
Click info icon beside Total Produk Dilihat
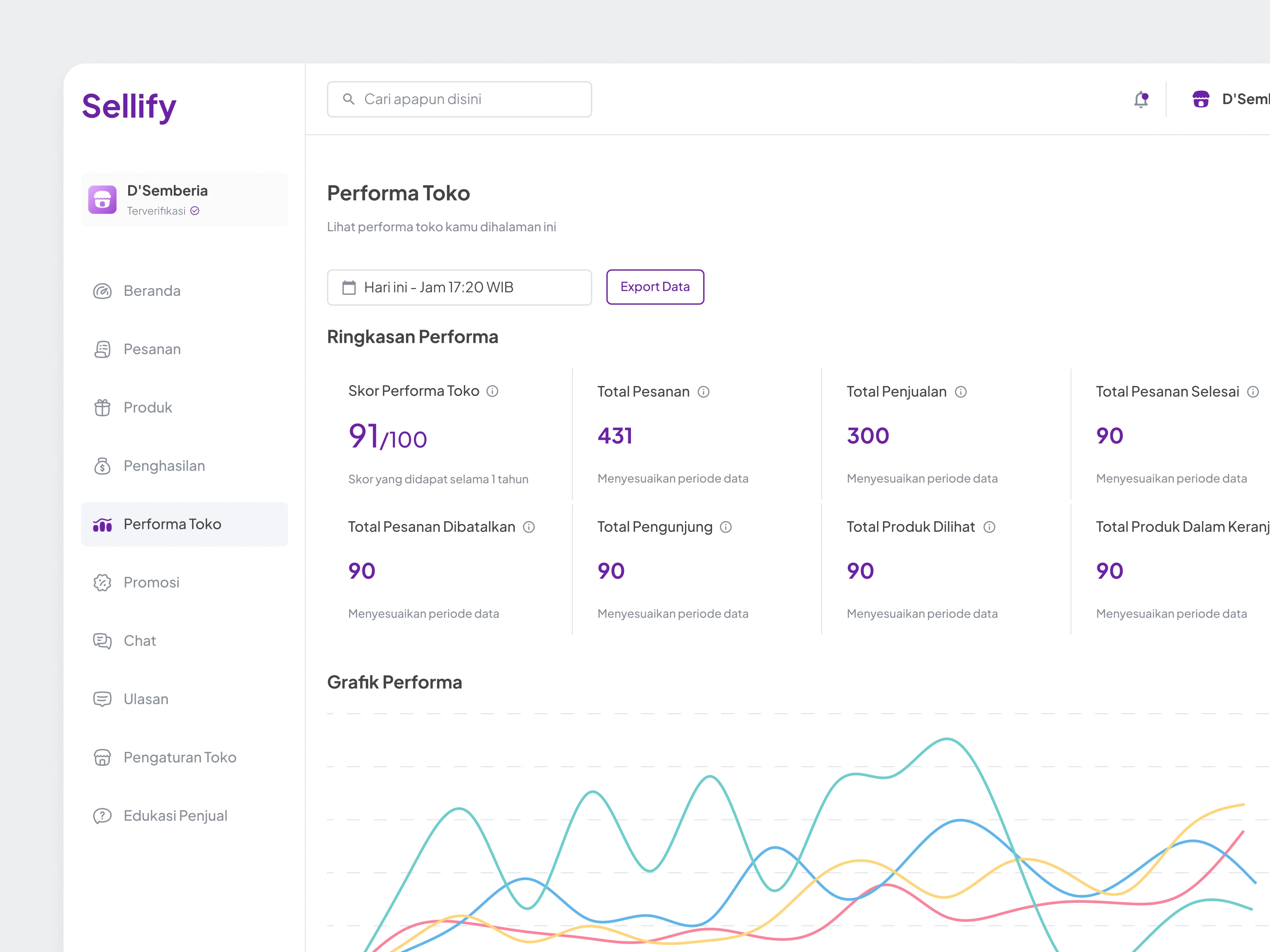point(989,527)
